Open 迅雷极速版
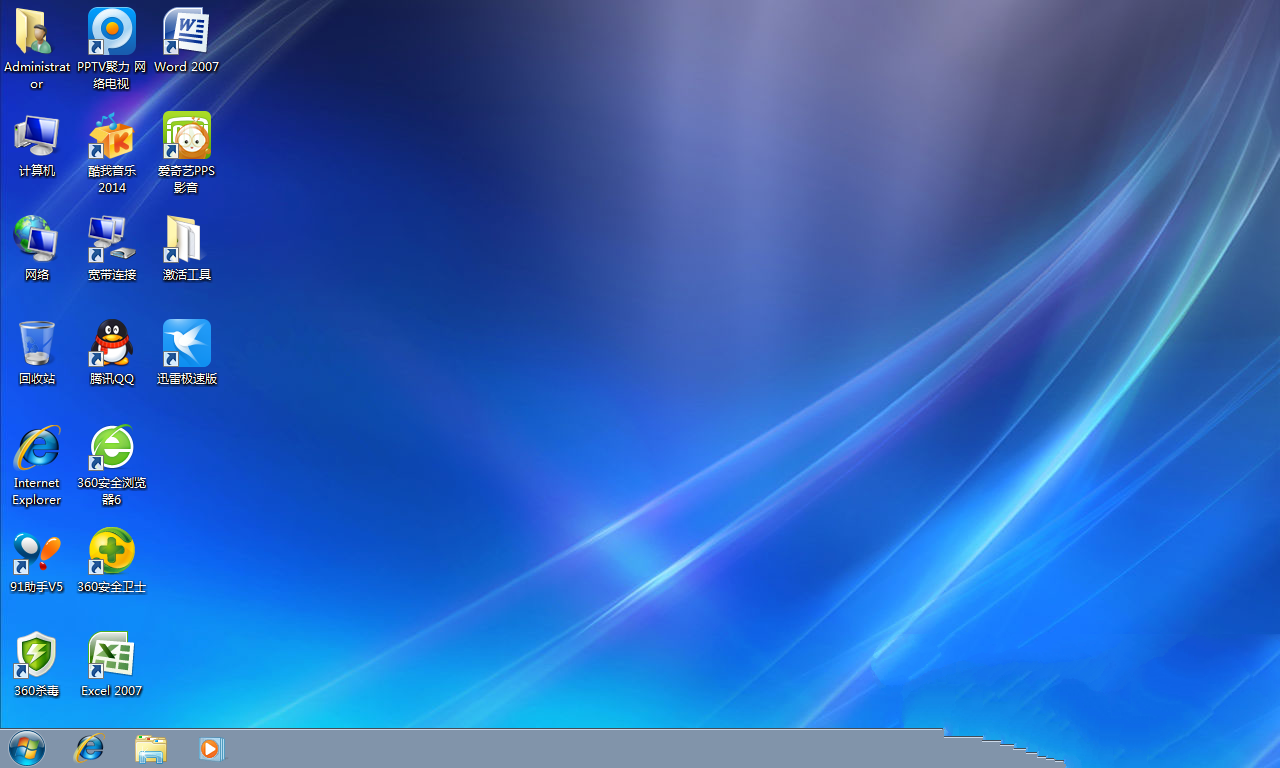Screen dimensions: 1280x768 point(186,343)
